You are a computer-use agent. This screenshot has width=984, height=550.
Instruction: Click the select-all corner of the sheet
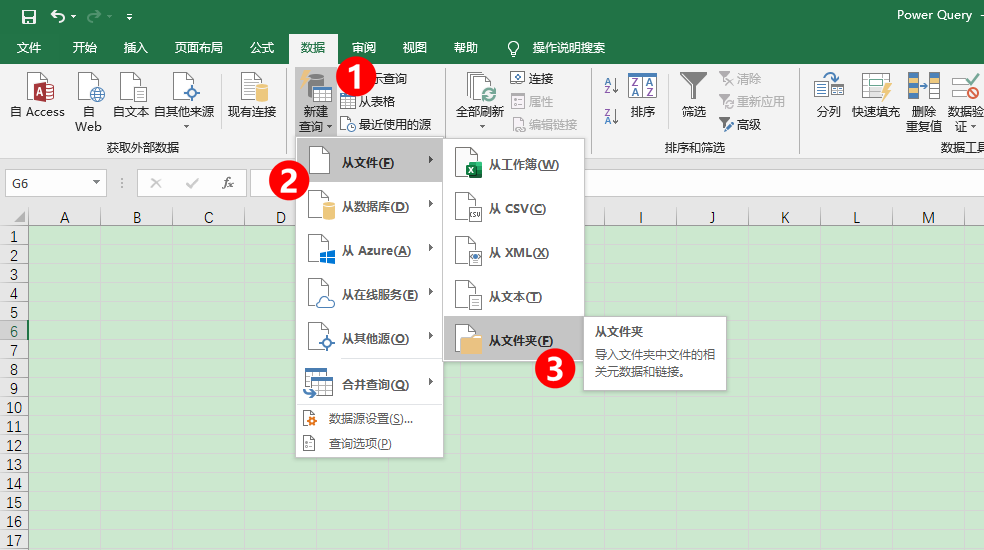click(16, 217)
